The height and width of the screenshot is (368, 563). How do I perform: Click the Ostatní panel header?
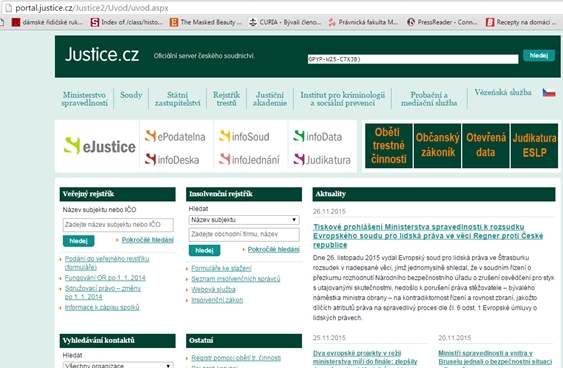pos(244,340)
